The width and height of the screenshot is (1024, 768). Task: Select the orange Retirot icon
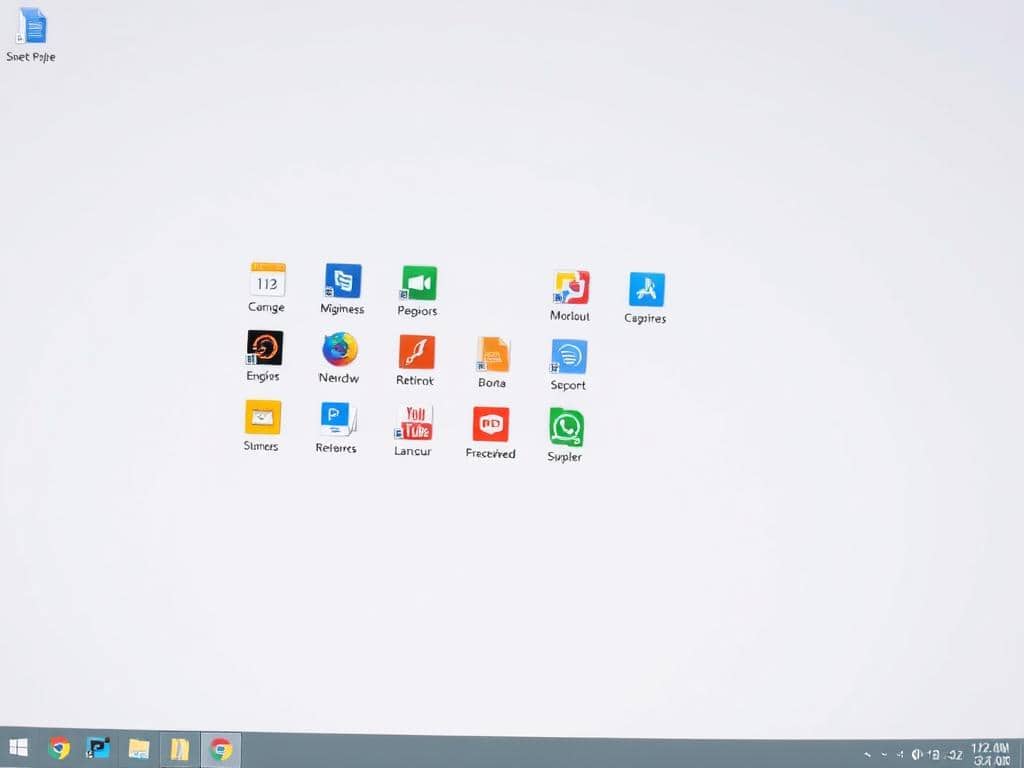pyautogui.click(x=417, y=352)
